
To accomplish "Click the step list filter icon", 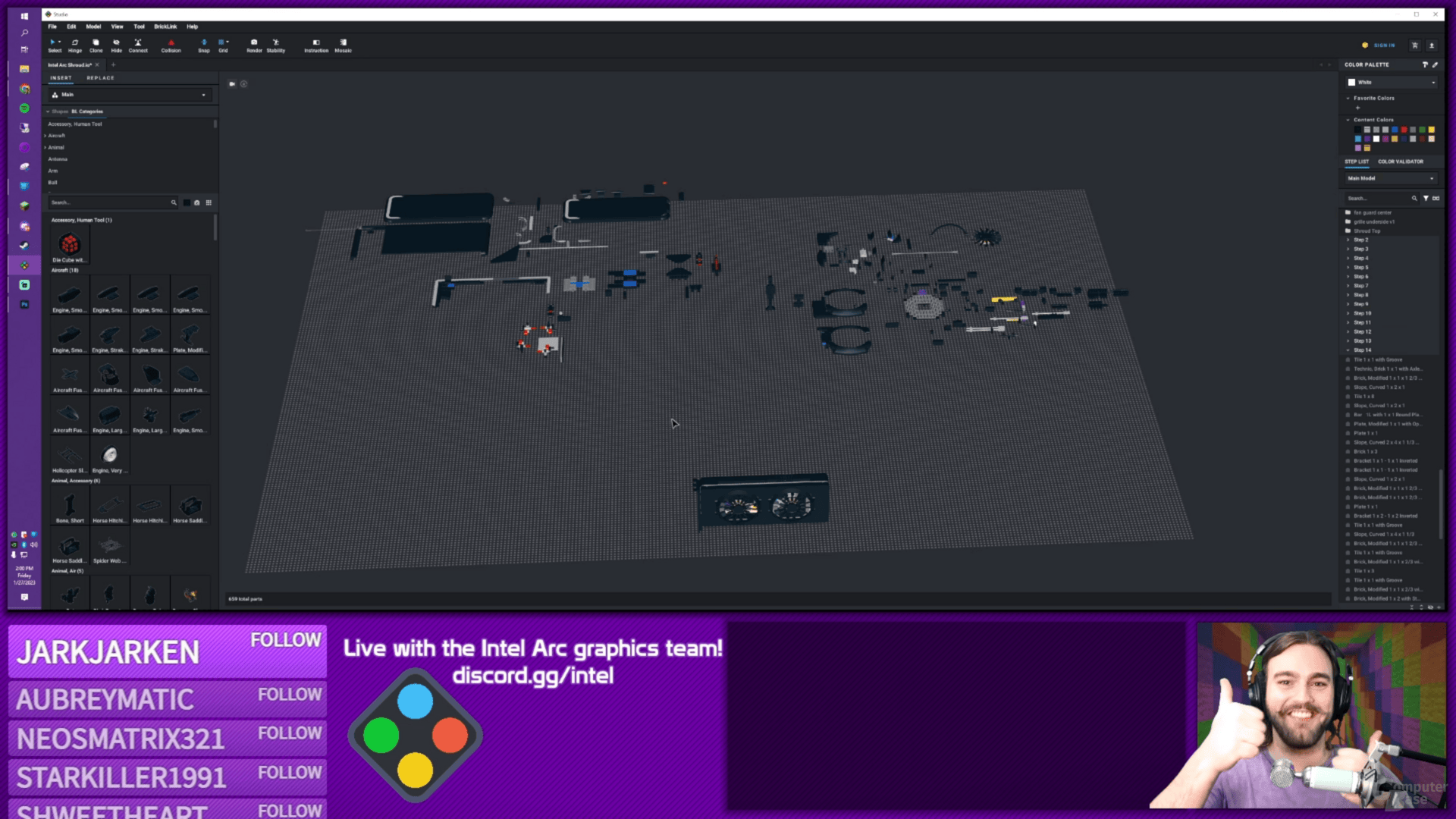I will 1426,198.
